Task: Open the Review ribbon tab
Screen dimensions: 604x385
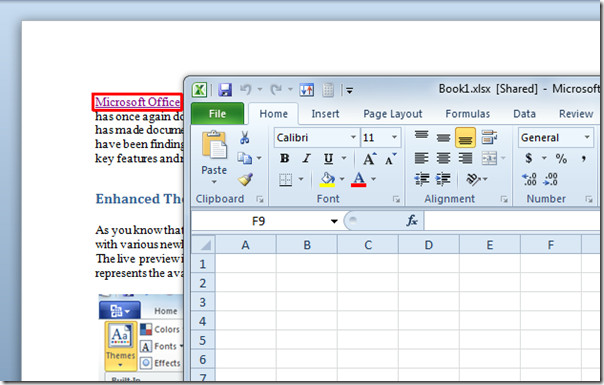Action: coord(576,114)
